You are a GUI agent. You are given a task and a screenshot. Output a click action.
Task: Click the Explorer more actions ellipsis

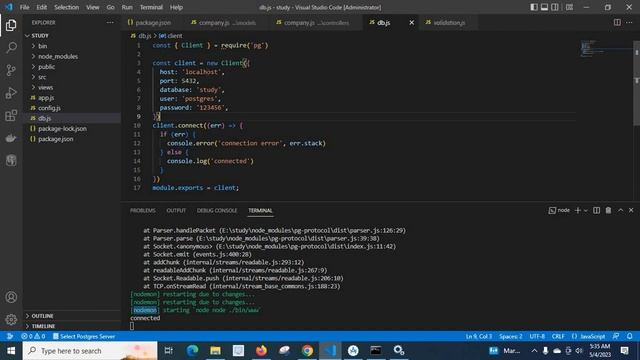click(x=110, y=22)
